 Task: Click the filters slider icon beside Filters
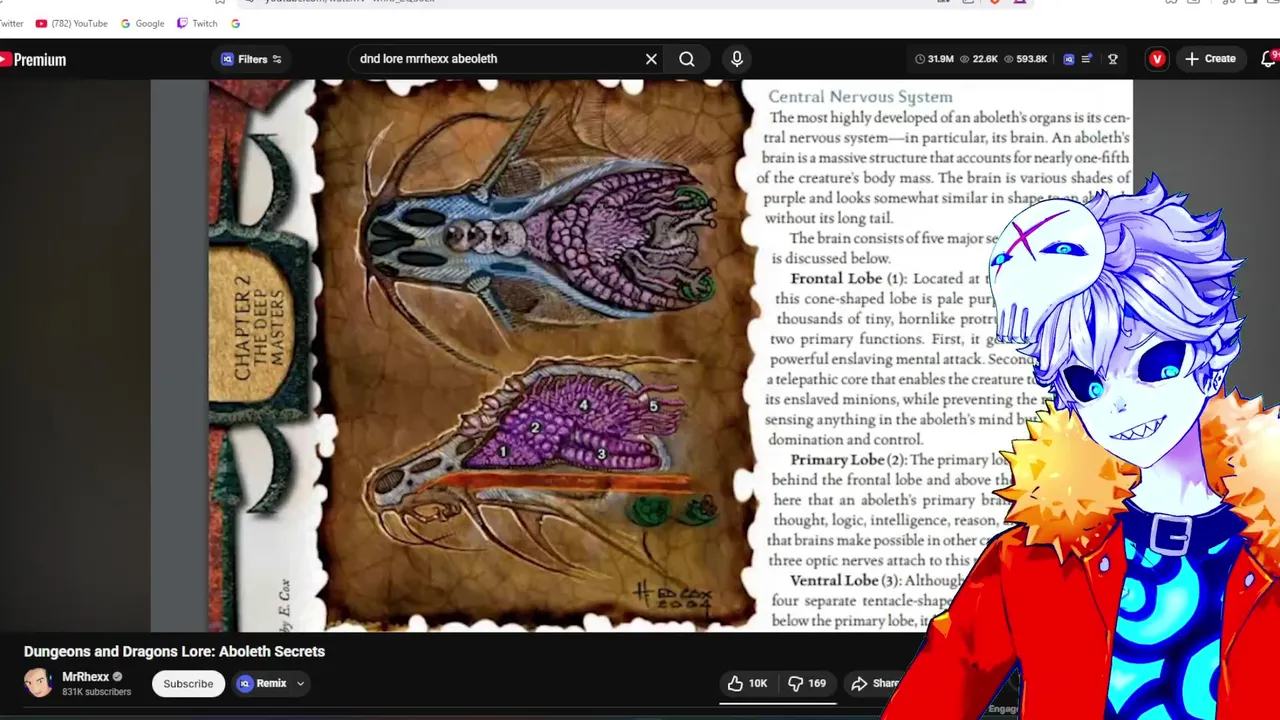point(277,59)
